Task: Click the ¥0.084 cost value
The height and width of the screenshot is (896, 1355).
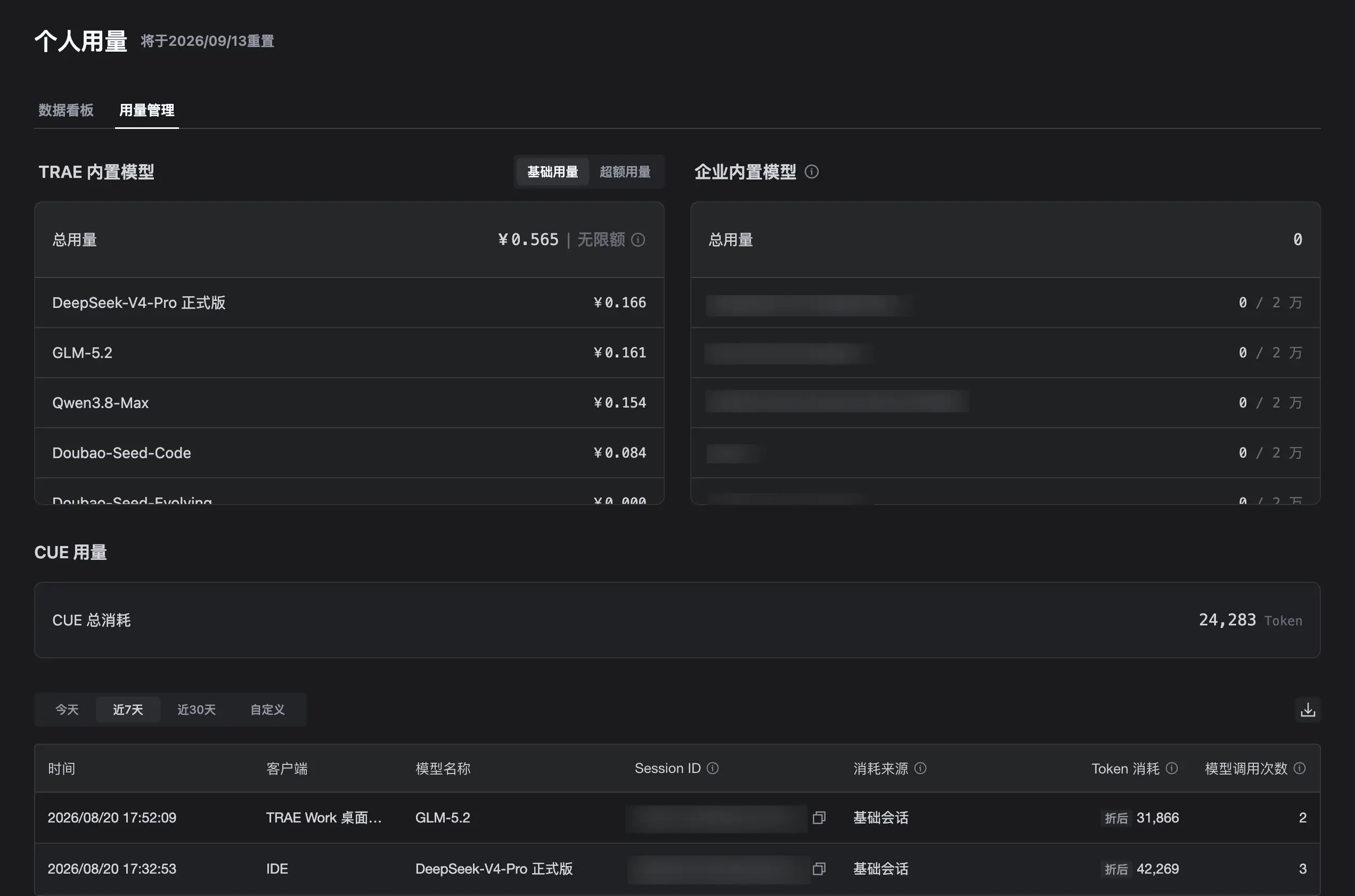Action: (x=620, y=453)
